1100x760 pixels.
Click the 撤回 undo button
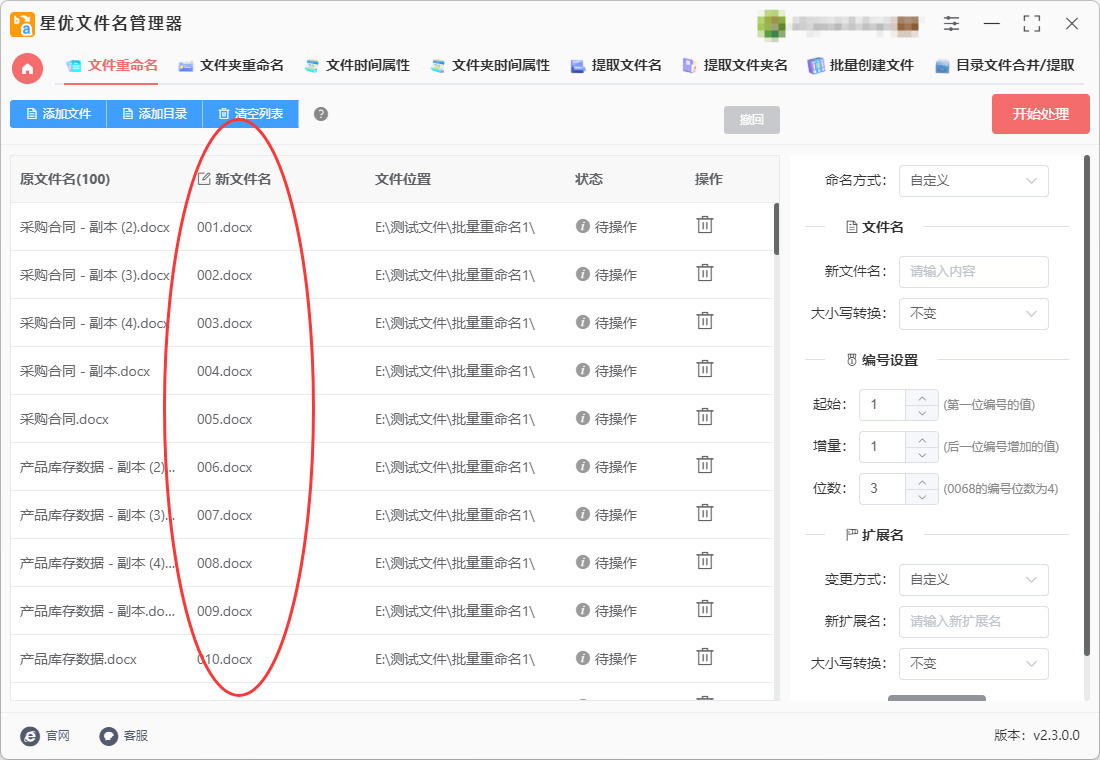[751, 119]
